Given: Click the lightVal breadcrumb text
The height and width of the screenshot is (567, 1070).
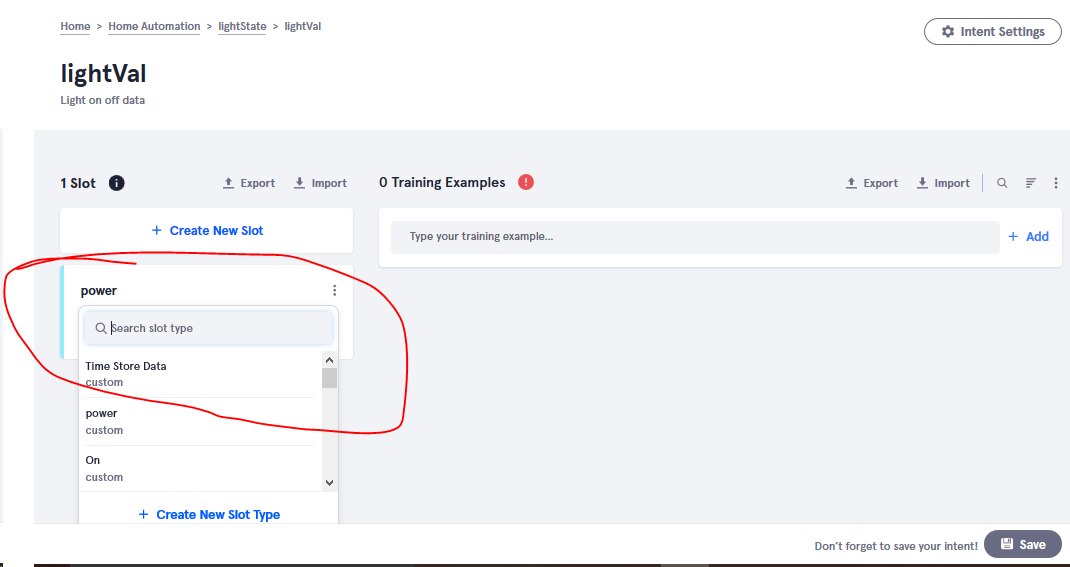Looking at the screenshot, I should 302,27.
